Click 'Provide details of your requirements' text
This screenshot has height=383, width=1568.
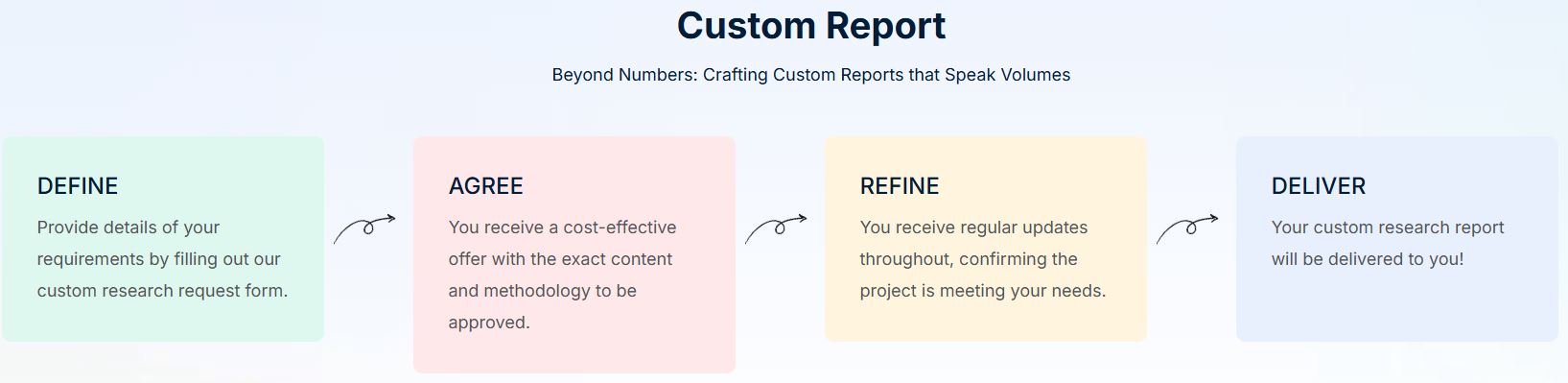click(x=159, y=243)
